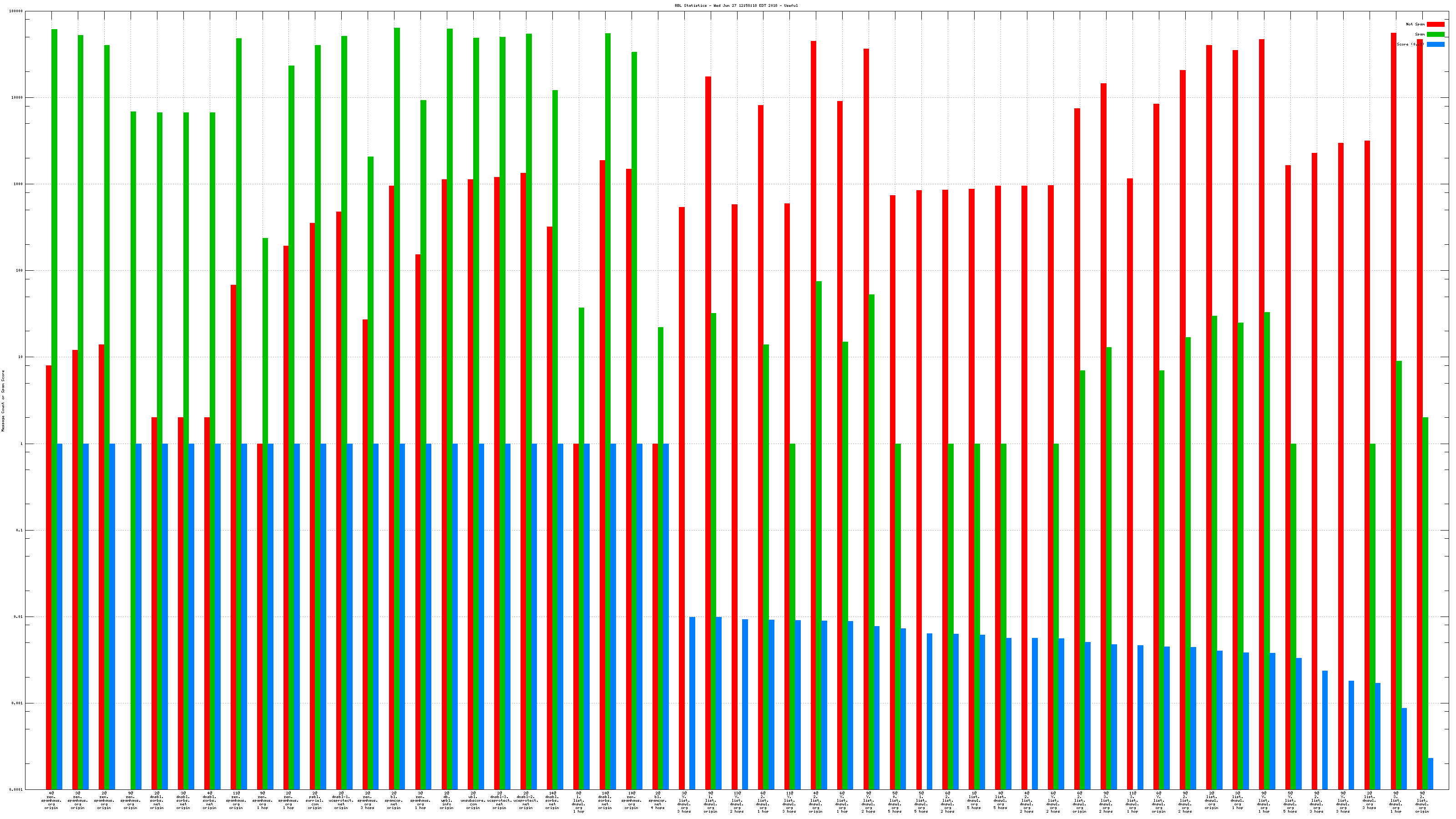This screenshot has width=1456, height=819.
Task: Click the dnsbl-1.uceprotect.net origin x-axis label
Action: point(341,800)
